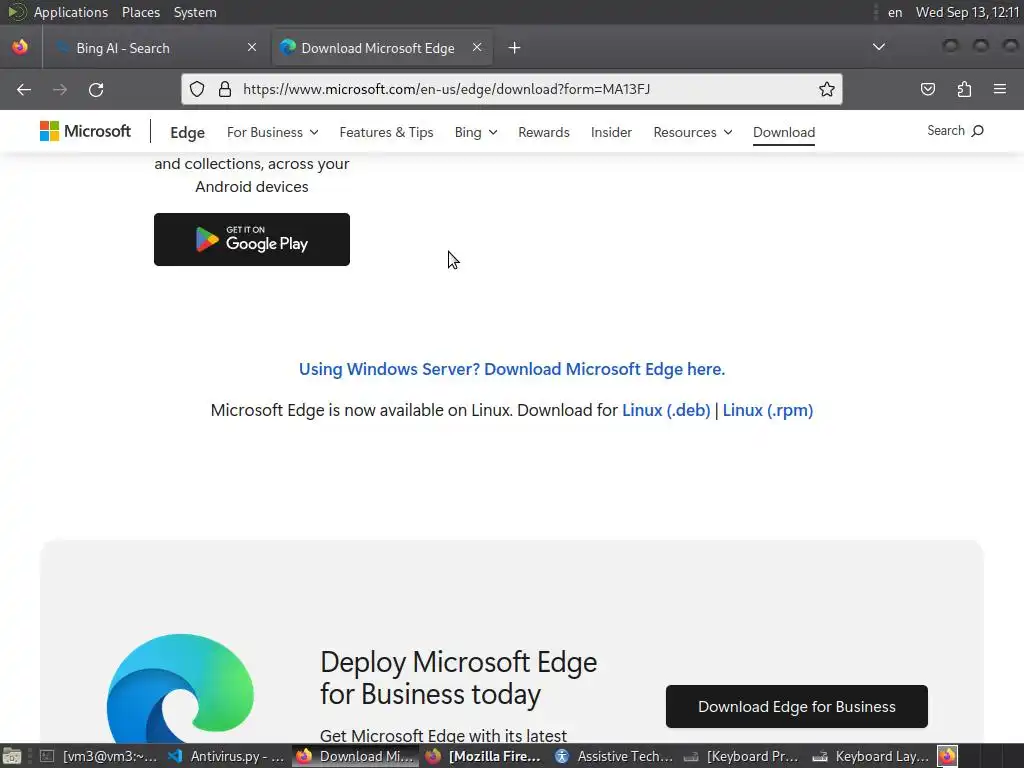Open [Keyboard Pr... taskbar window
Screen dimensions: 1024x768
(x=742, y=756)
